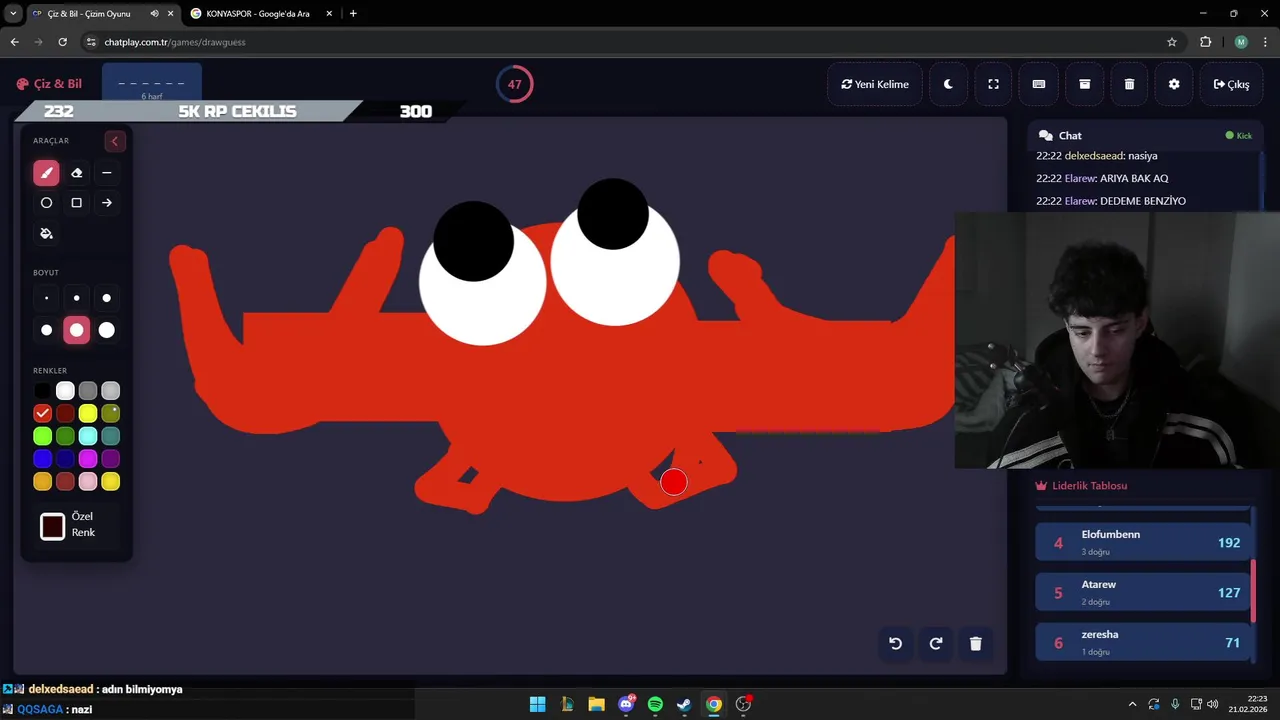
Task: Select the square shape tool
Action: coord(77,203)
